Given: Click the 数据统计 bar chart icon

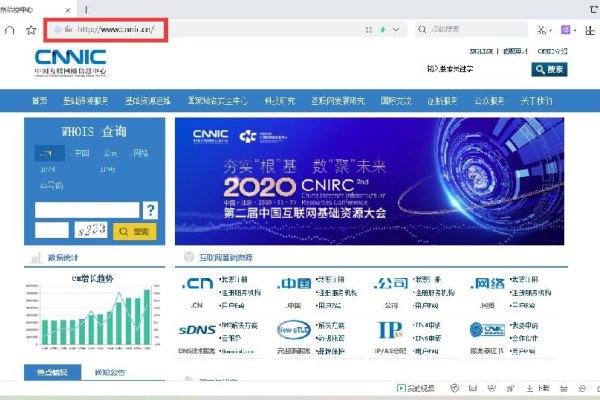Looking at the screenshot, I should click(x=36, y=258).
